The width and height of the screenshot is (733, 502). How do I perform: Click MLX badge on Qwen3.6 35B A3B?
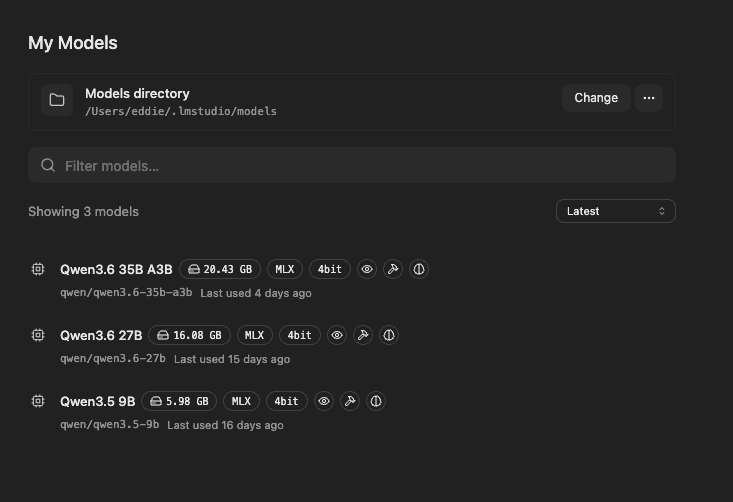point(285,269)
